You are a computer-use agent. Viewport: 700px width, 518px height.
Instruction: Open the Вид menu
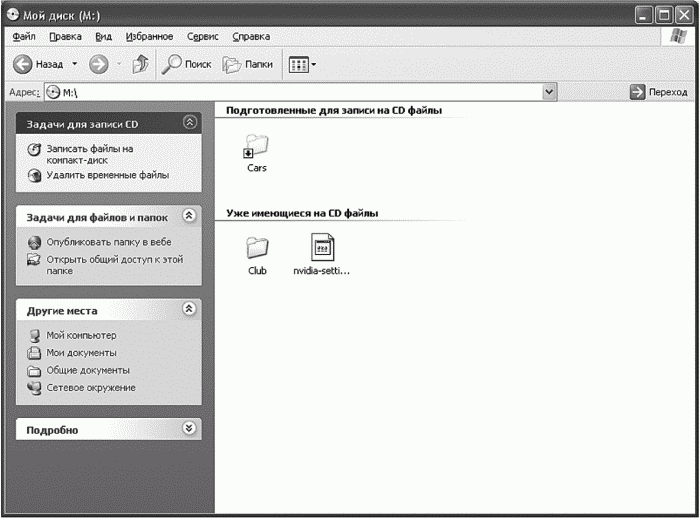pos(104,37)
